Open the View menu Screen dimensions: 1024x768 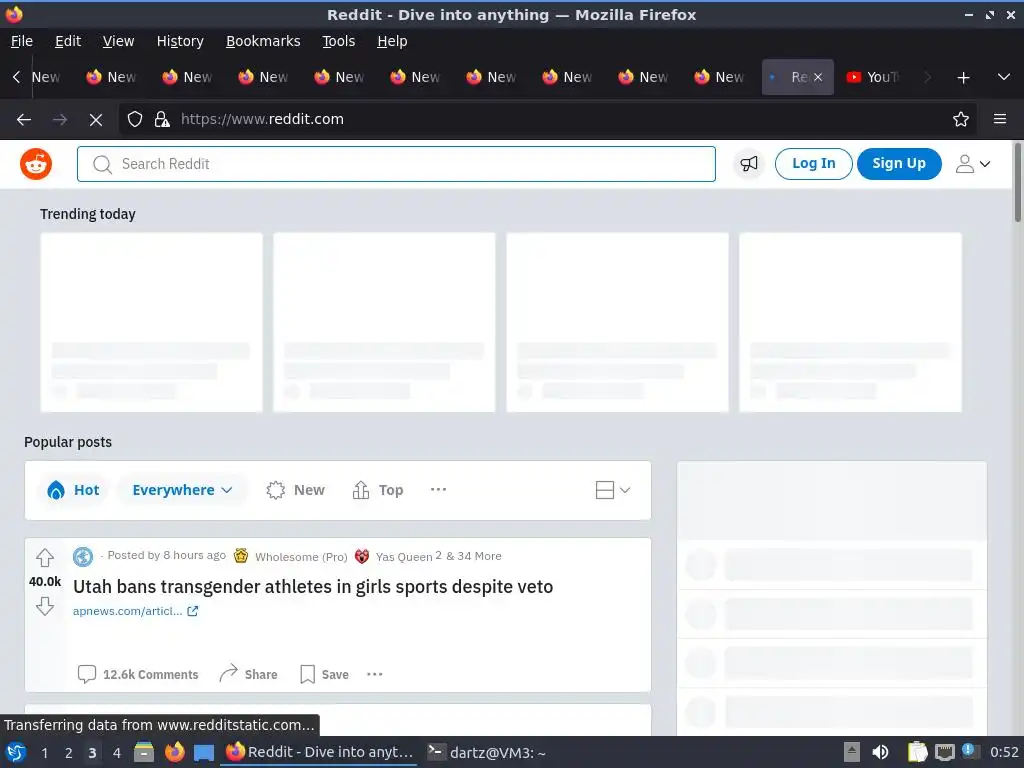[x=118, y=41]
